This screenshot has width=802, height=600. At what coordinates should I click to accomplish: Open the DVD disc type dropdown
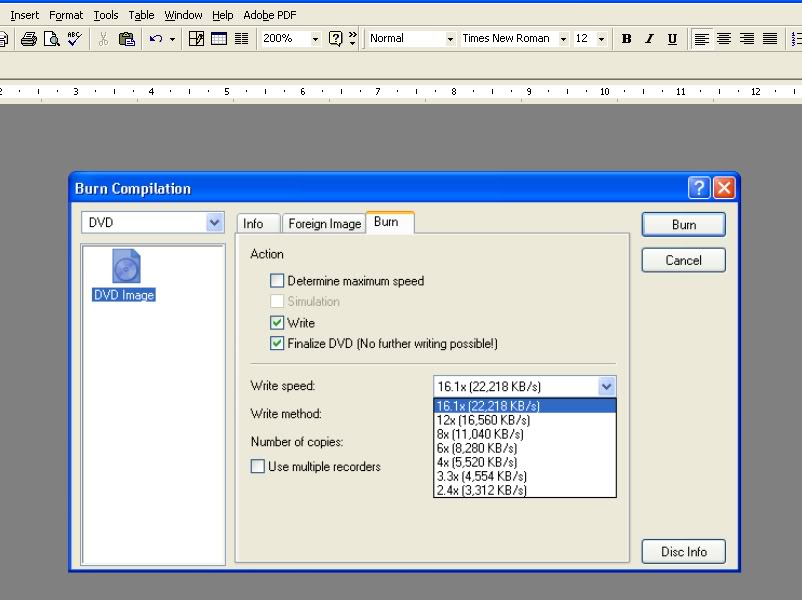coord(214,222)
